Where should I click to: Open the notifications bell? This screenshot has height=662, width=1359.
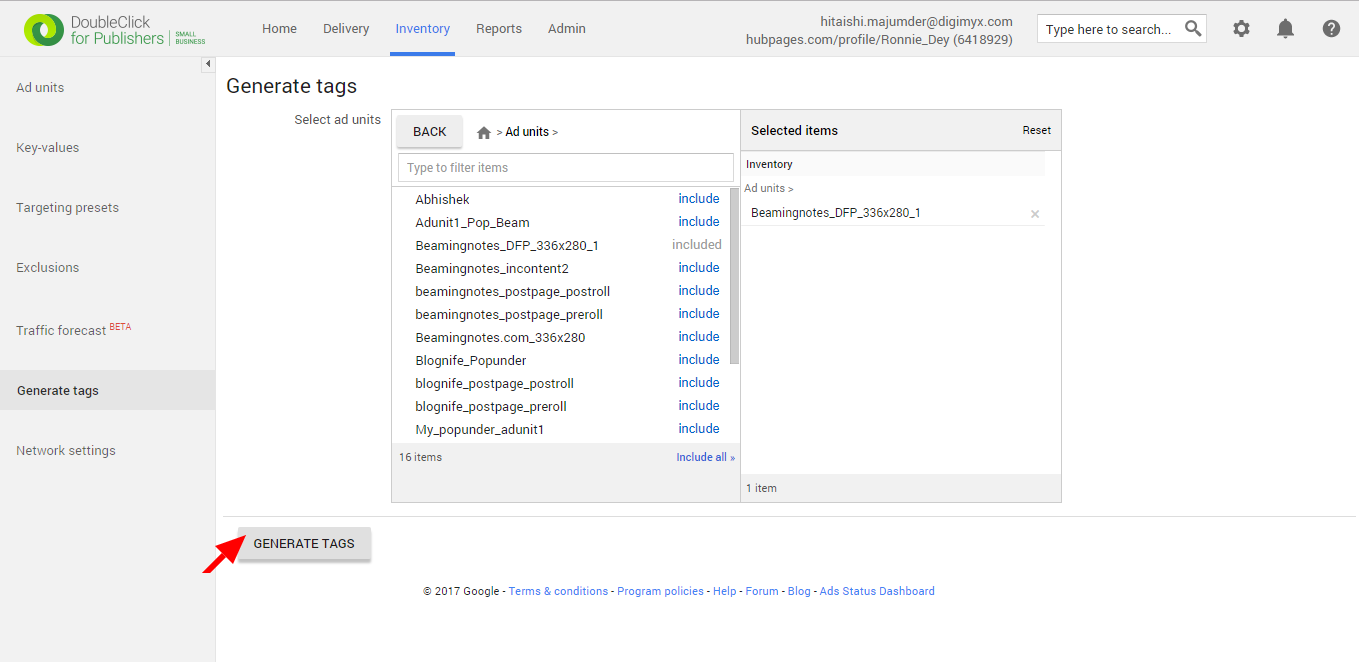point(1285,28)
